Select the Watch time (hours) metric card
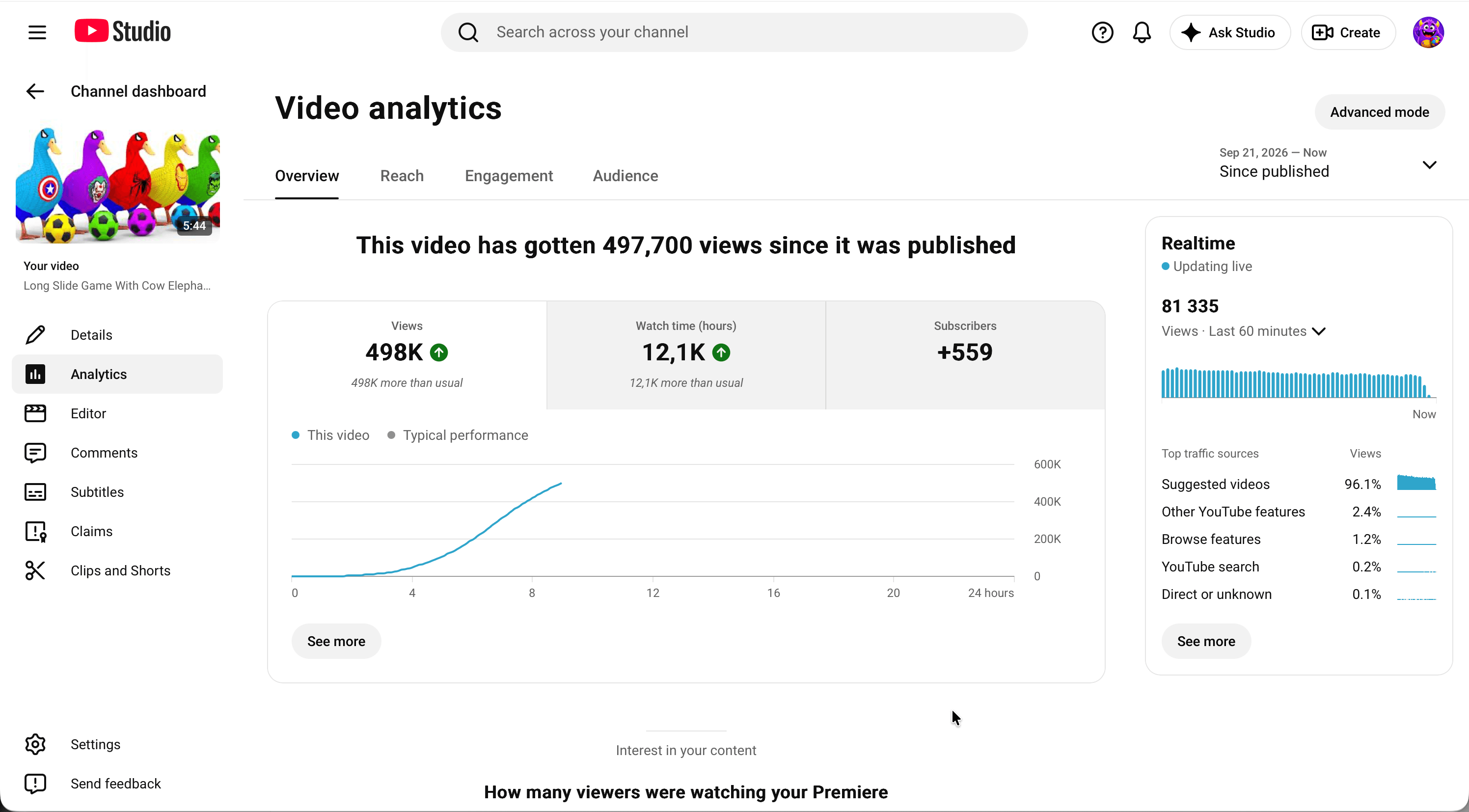 pos(686,355)
